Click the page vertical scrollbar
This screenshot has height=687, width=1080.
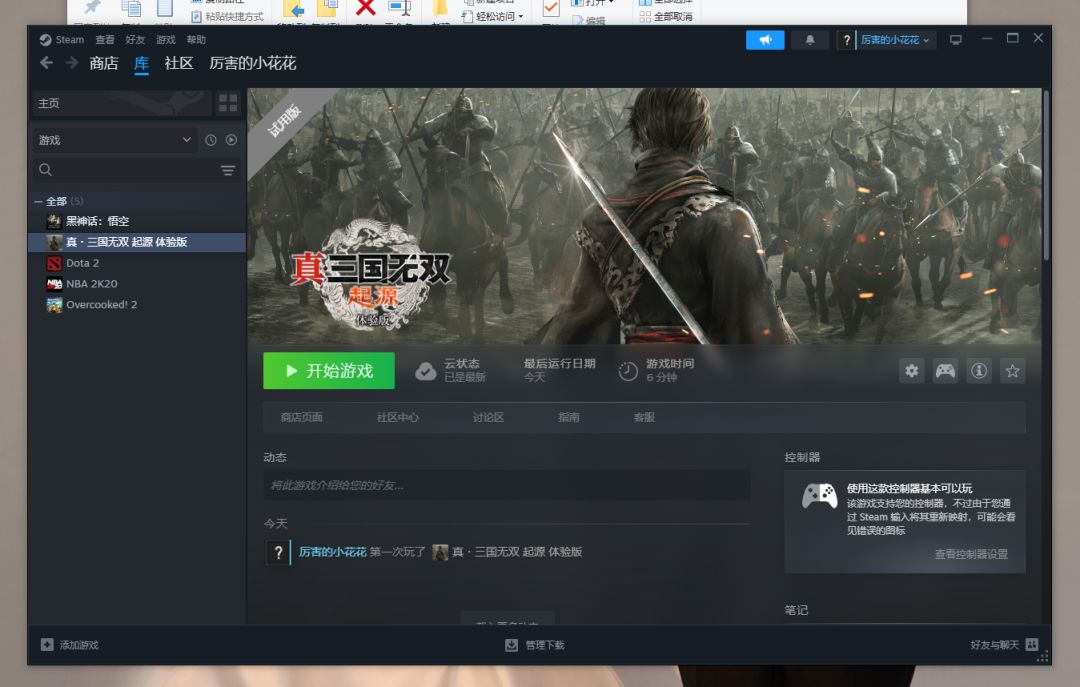1046,176
